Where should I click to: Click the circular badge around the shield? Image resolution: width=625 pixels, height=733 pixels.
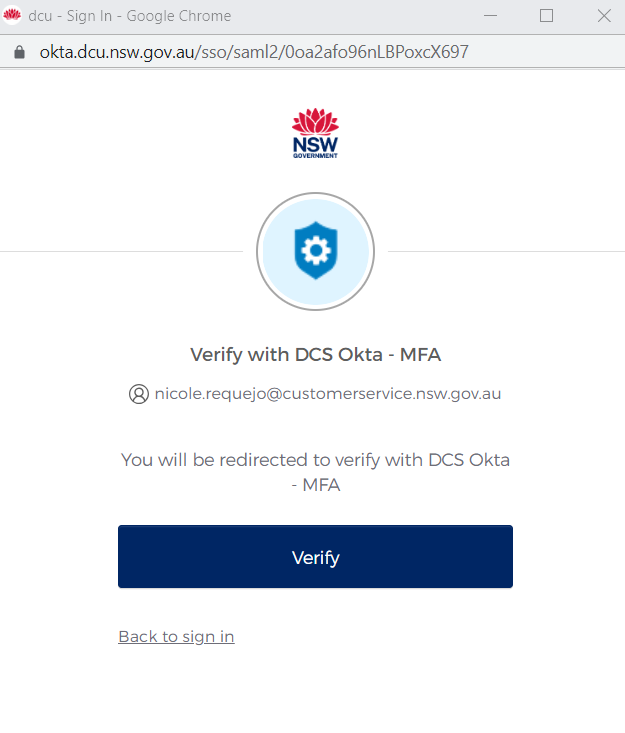click(316, 252)
